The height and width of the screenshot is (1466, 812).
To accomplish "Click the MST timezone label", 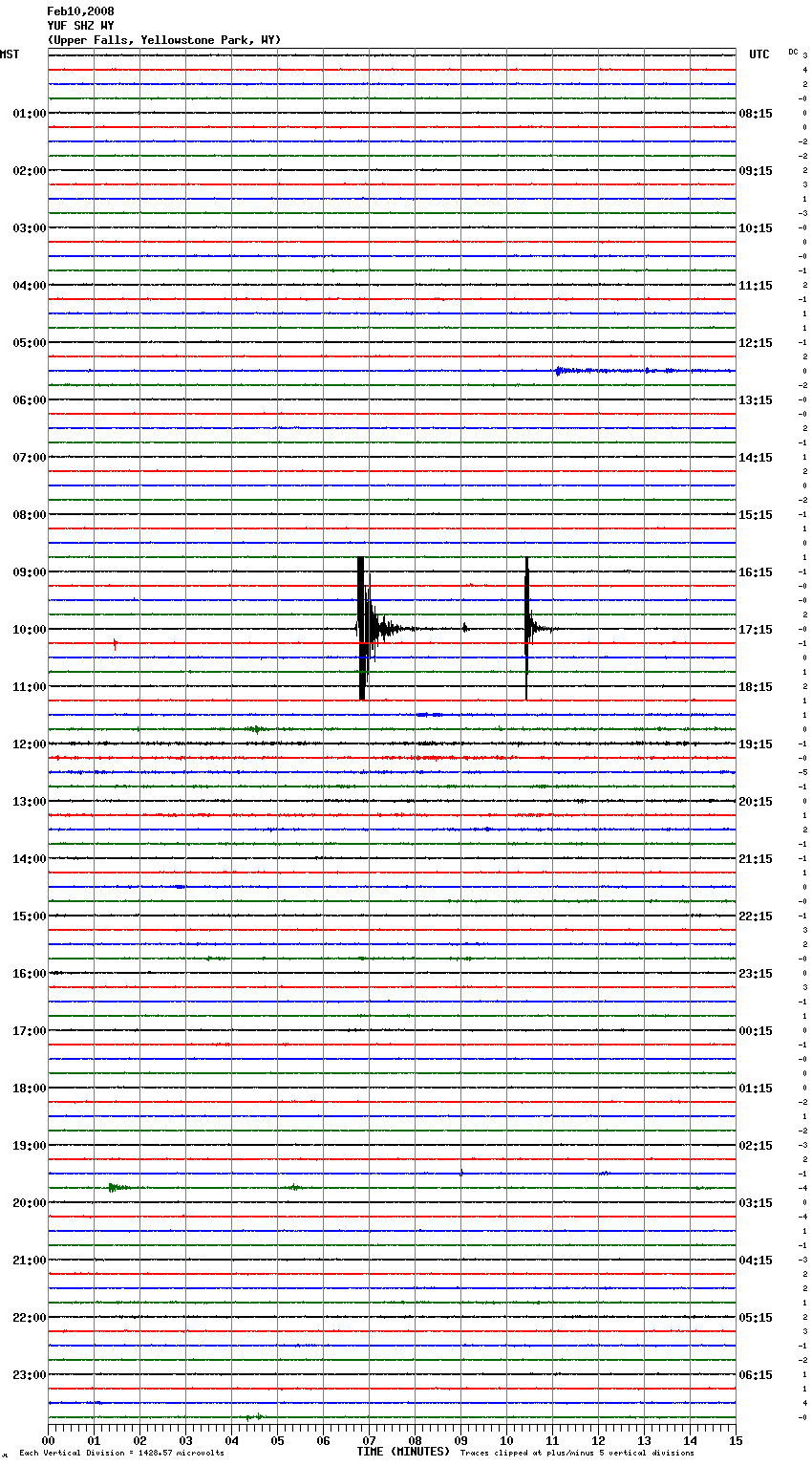I will pyautogui.click(x=10, y=54).
